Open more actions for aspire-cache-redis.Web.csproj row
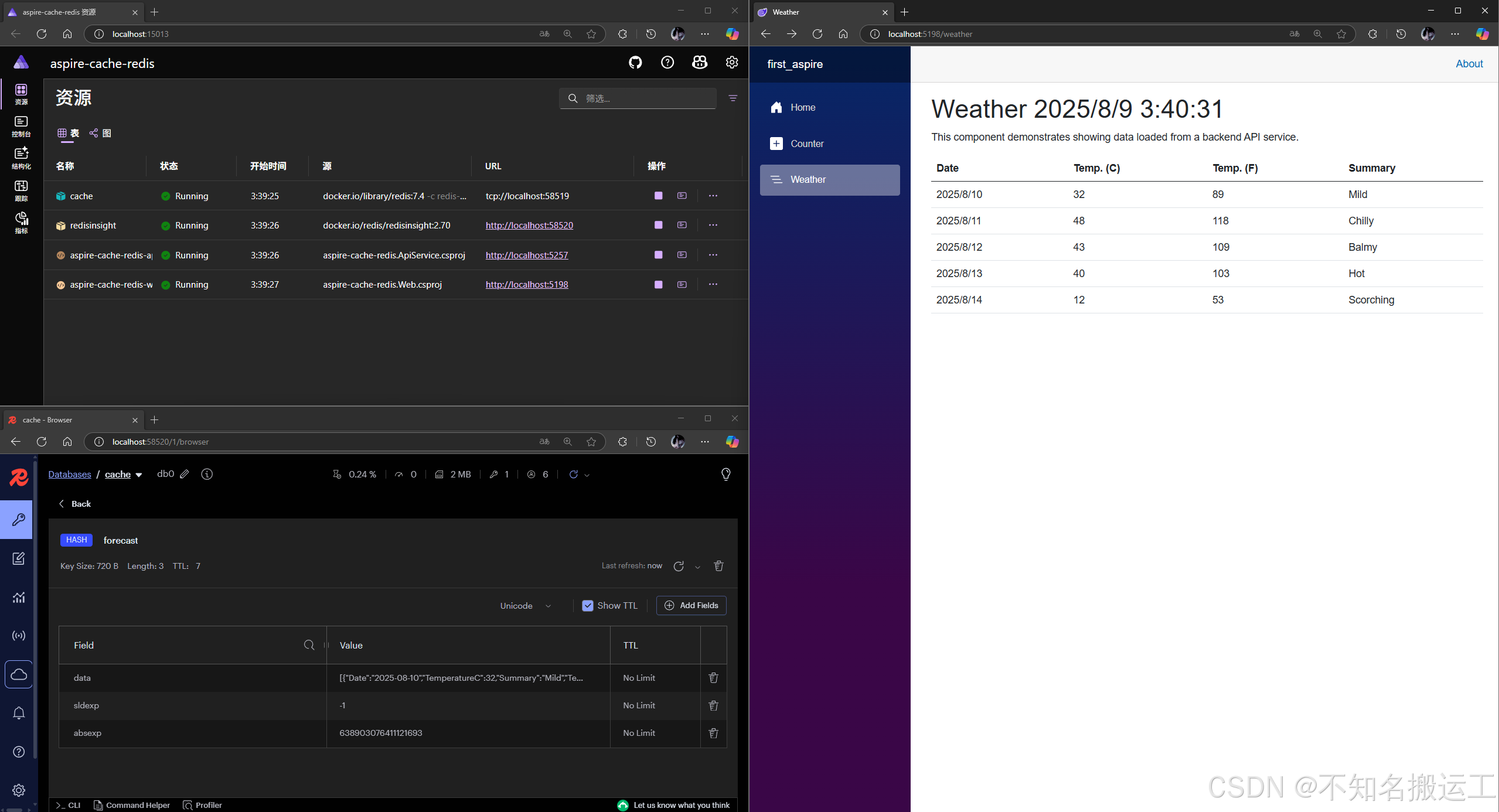 click(x=713, y=285)
